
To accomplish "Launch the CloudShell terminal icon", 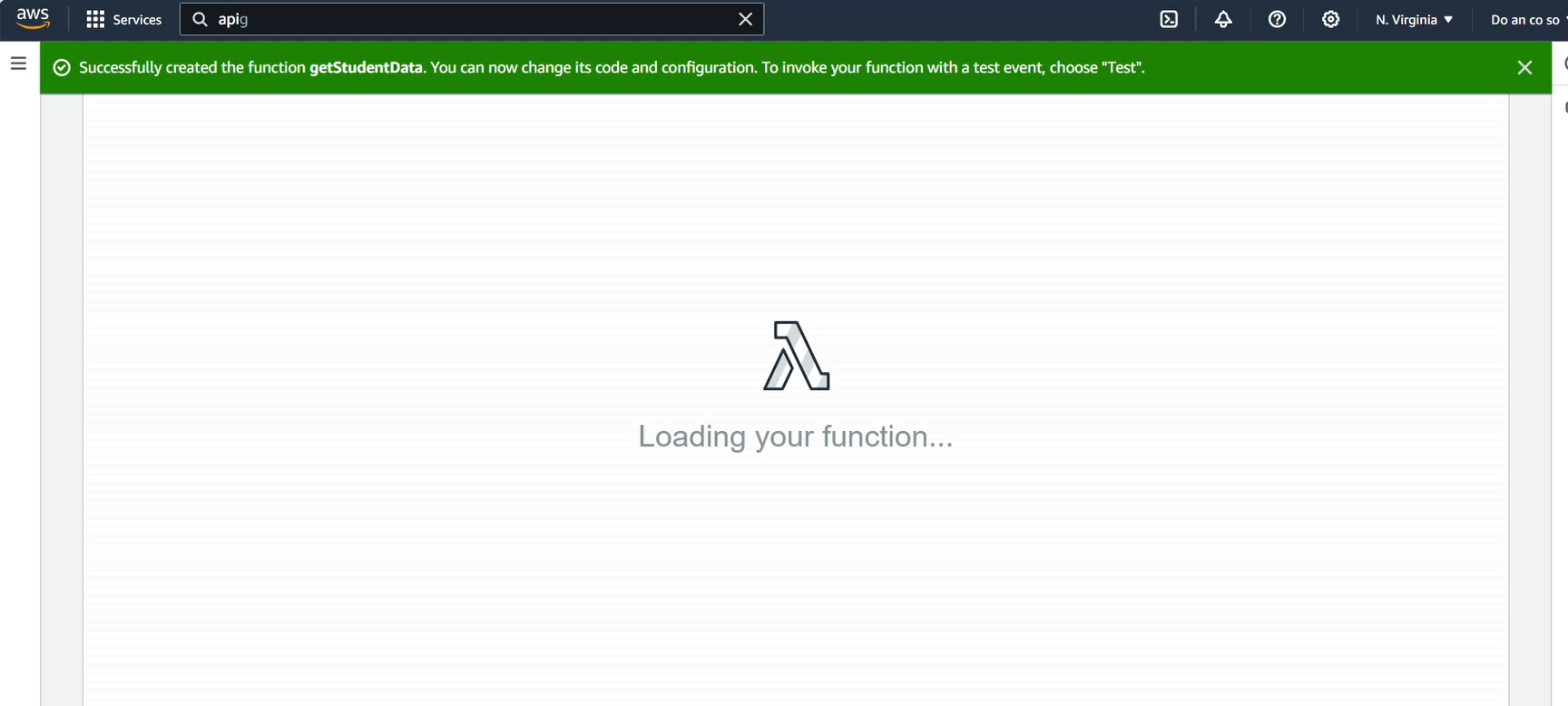I will pos(1169,19).
